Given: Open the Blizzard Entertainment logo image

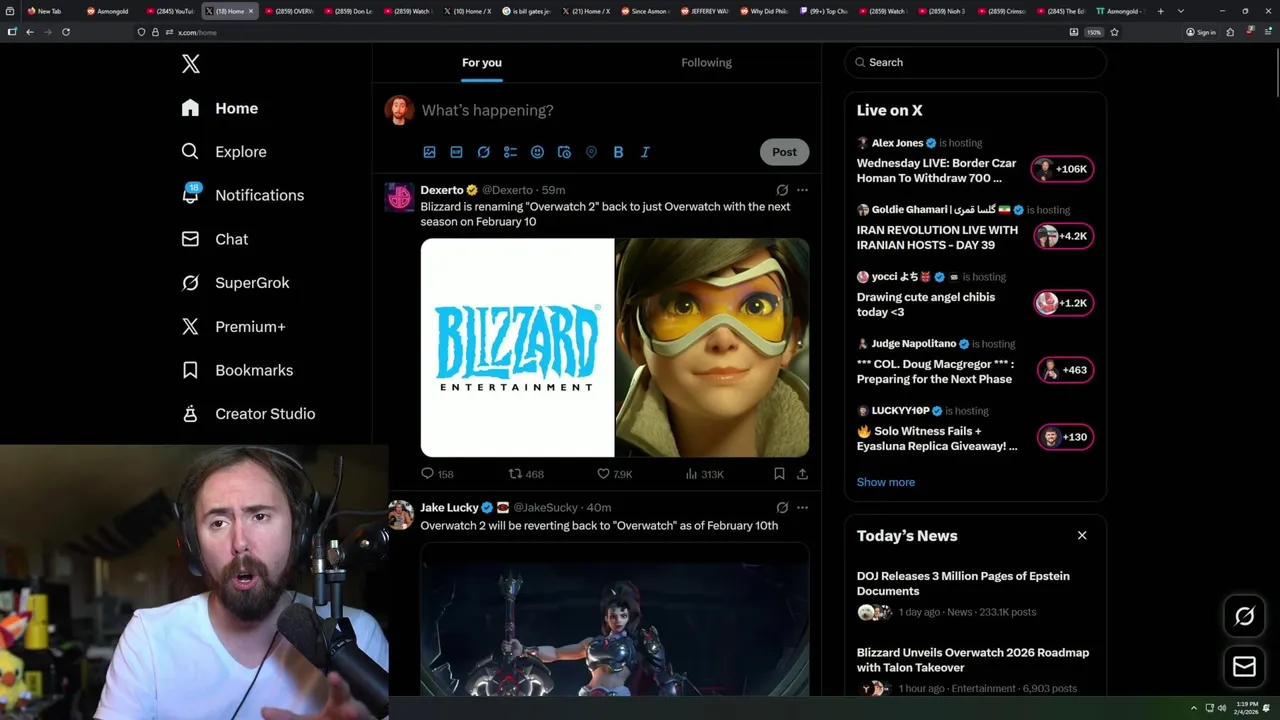Looking at the screenshot, I should tap(517, 347).
